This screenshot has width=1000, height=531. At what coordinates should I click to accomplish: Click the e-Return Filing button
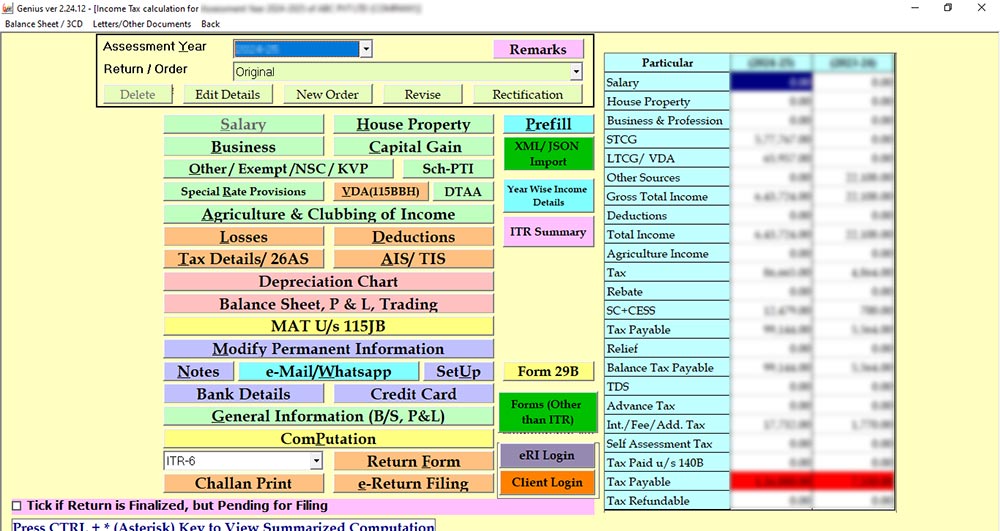(413, 484)
